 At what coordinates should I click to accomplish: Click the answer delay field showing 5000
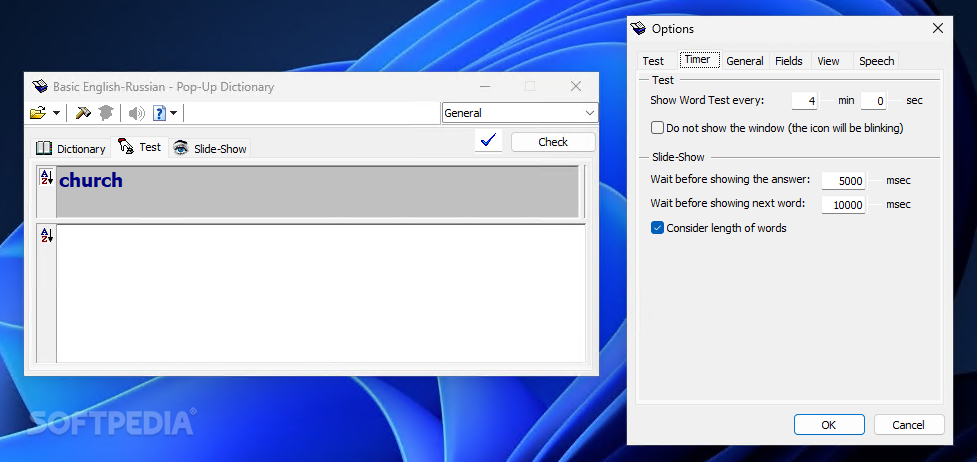pos(844,181)
